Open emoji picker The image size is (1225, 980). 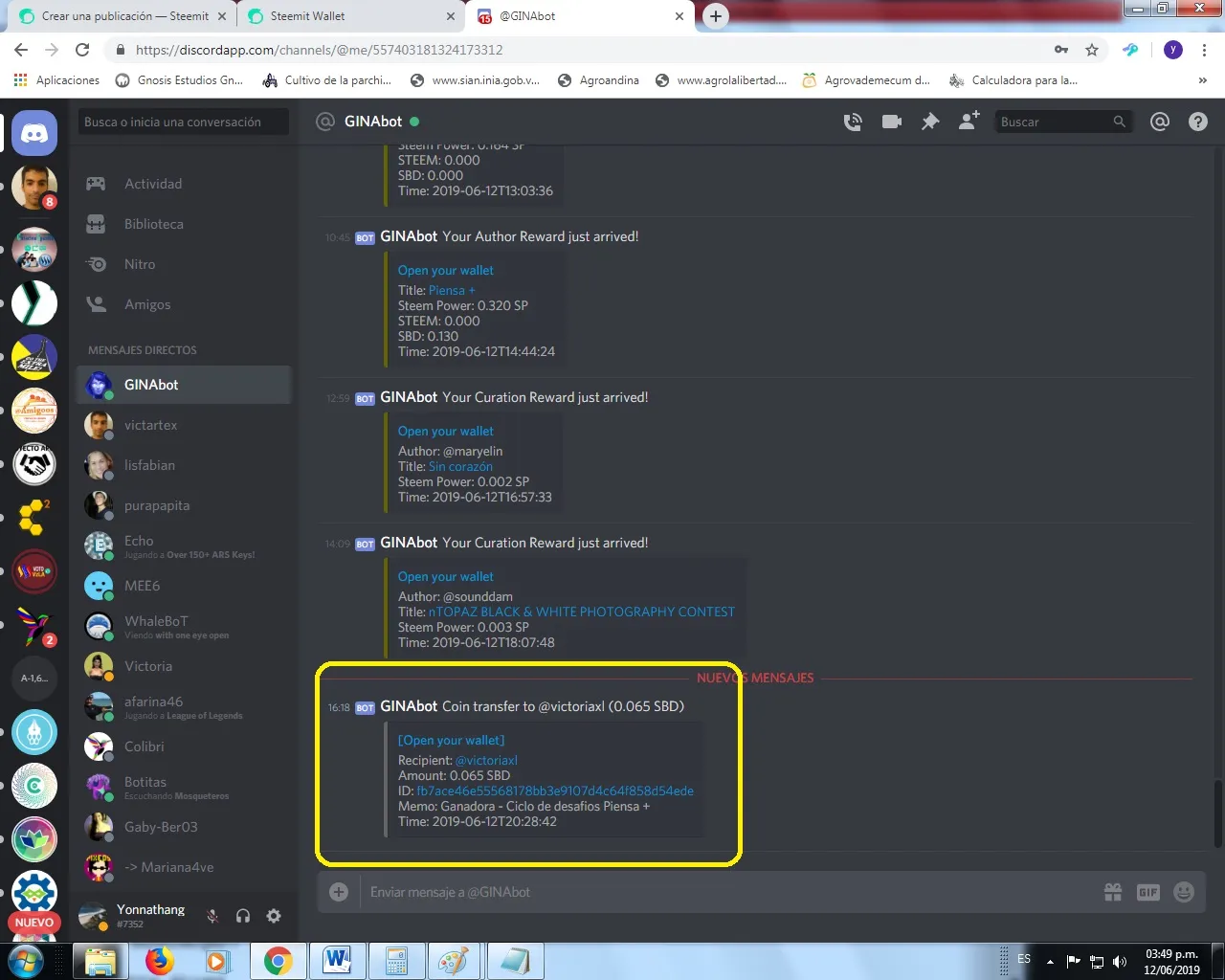[x=1184, y=892]
